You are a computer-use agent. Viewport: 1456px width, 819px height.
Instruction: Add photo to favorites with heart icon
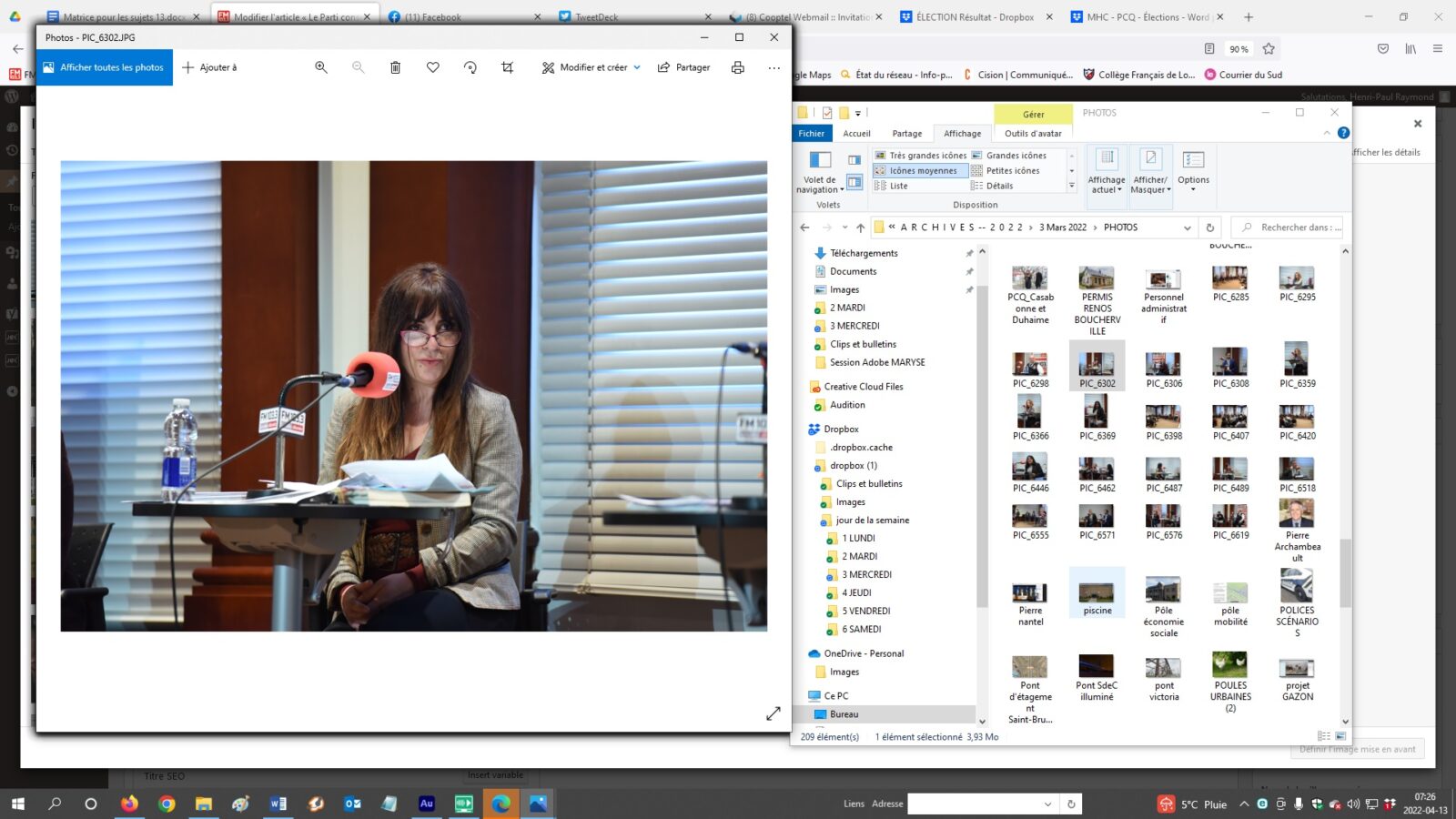pyautogui.click(x=433, y=67)
